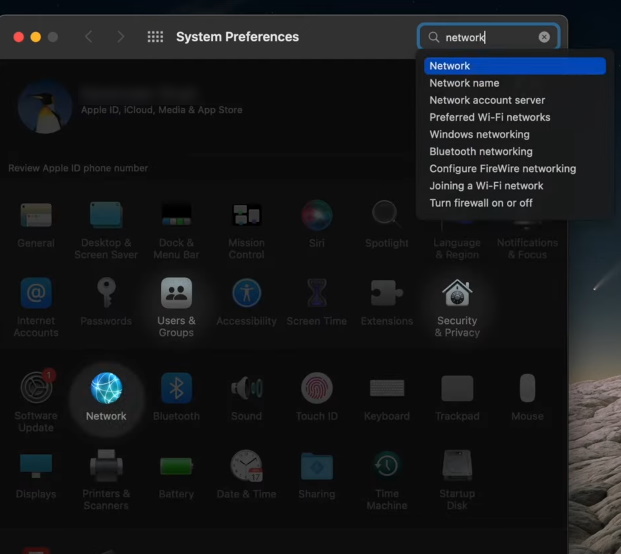Viewport: 621px width, 554px height.
Task: Choose Network account server suggestion
Action: (515, 100)
